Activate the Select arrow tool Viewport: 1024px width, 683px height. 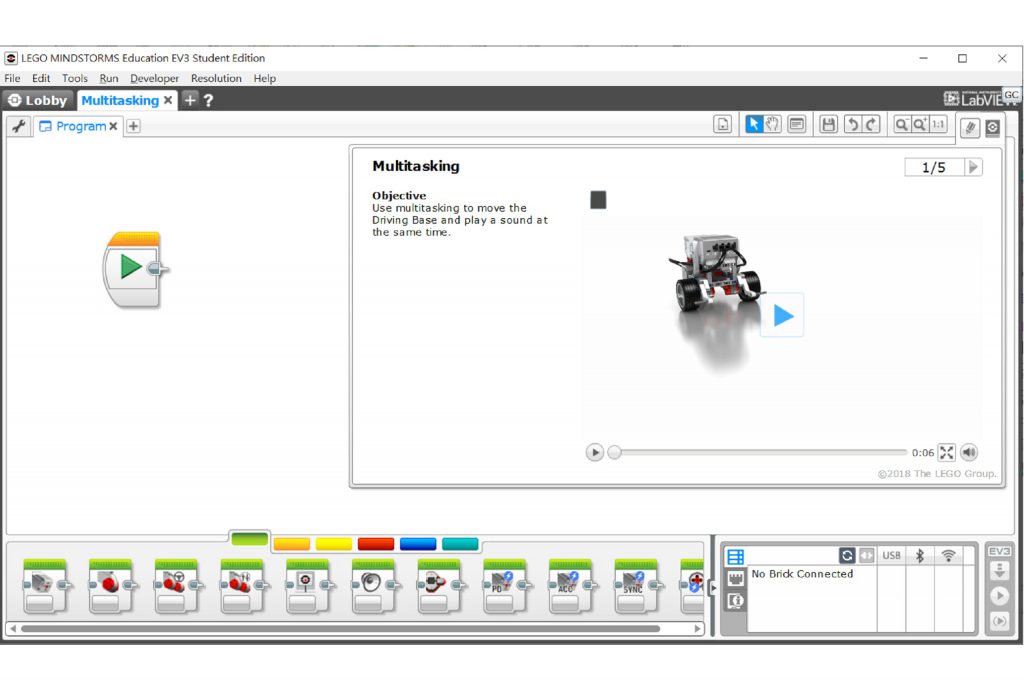(754, 124)
